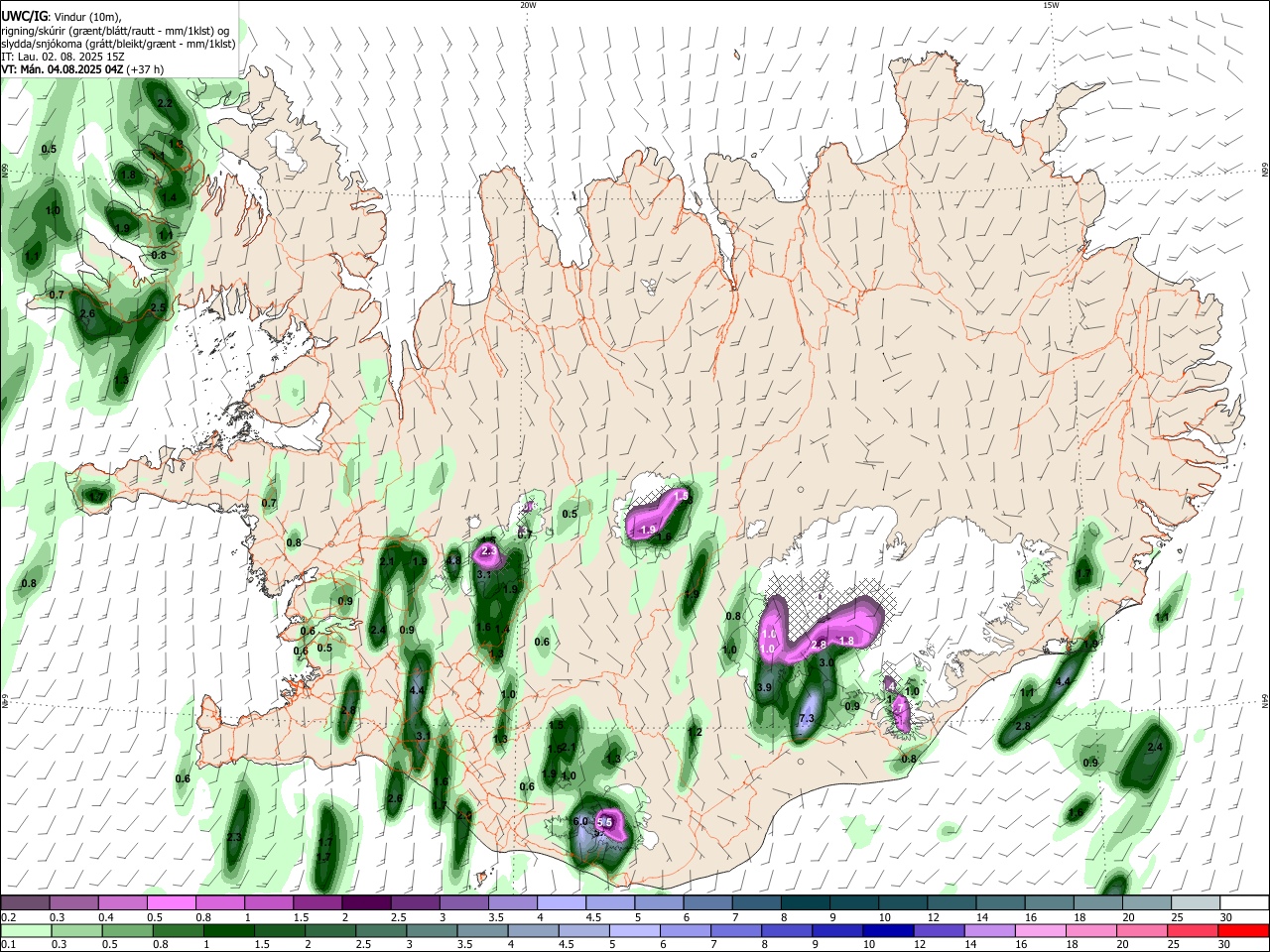Click the light gray 25 swatch in the upper legend row
This screenshot has height=952, width=1270.
(1196, 903)
